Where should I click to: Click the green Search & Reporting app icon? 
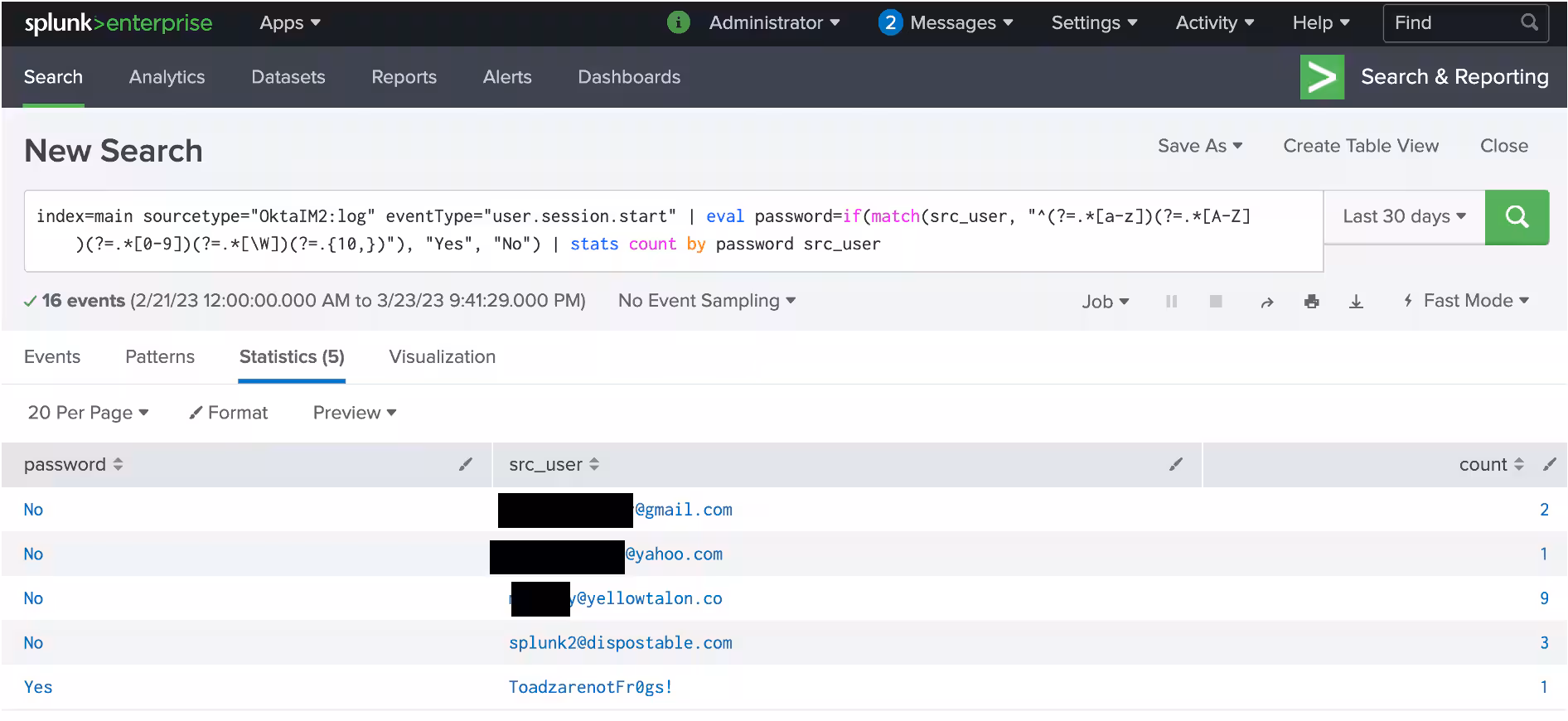1322,77
